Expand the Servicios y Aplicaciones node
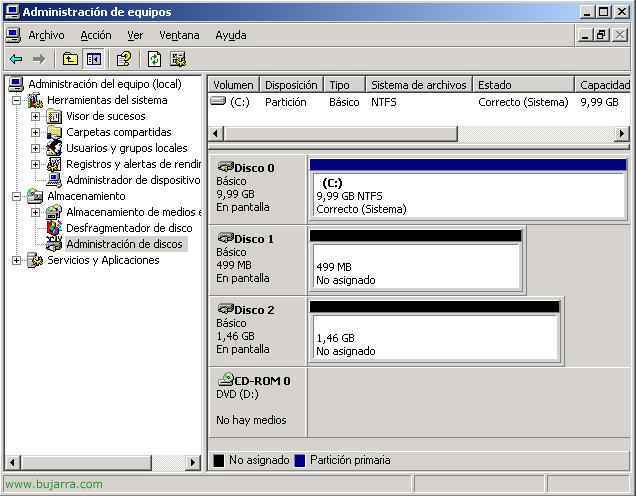636x496 pixels. (17, 260)
